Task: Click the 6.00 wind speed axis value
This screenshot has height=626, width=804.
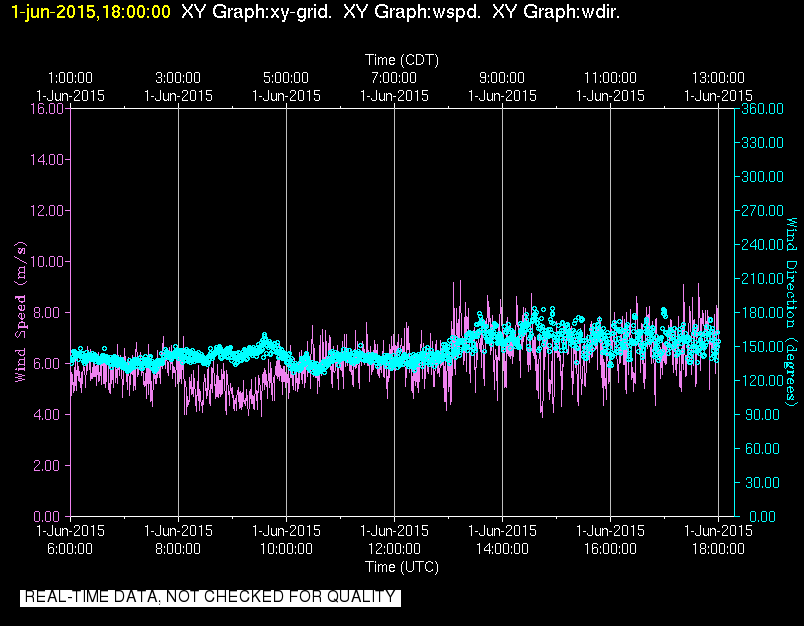Action: pyautogui.click(x=47, y=364)
